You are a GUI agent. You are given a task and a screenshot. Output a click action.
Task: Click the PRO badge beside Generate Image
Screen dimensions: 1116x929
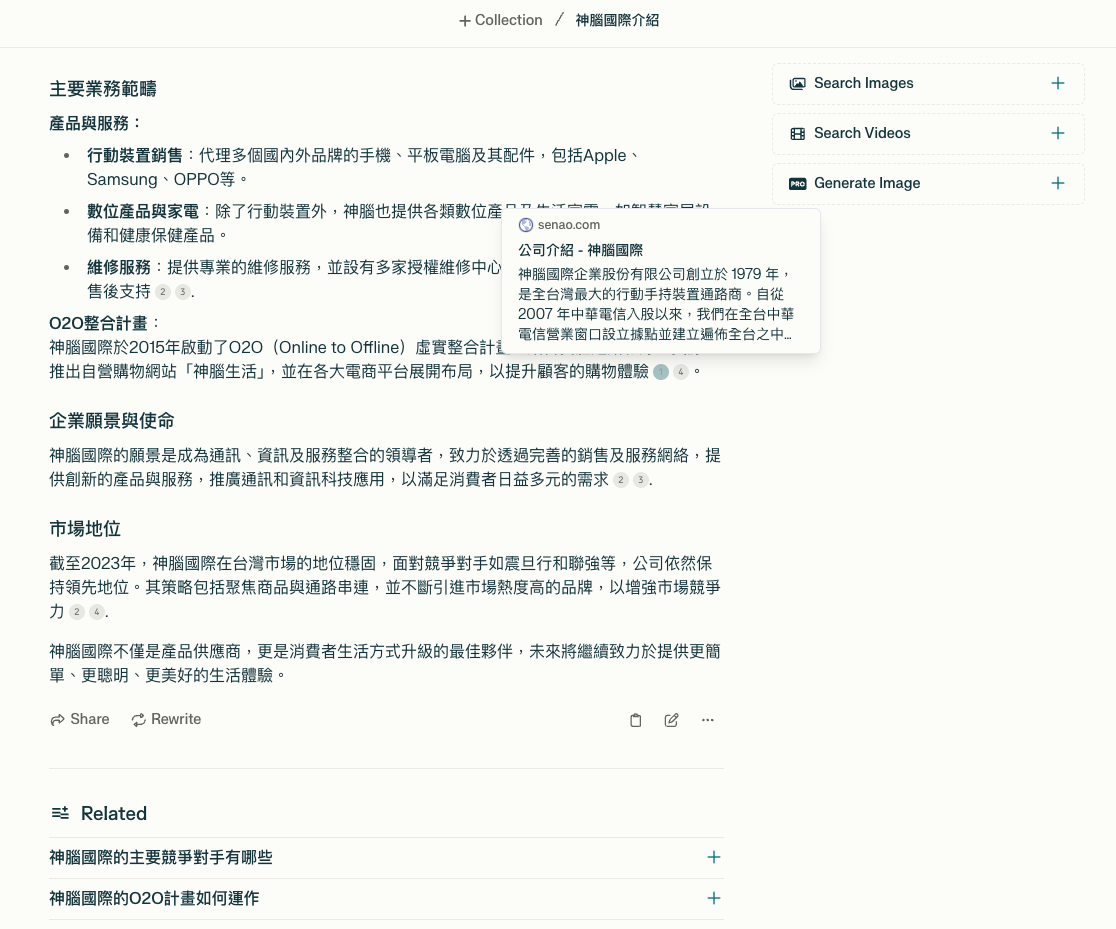(x=797, y=184)
